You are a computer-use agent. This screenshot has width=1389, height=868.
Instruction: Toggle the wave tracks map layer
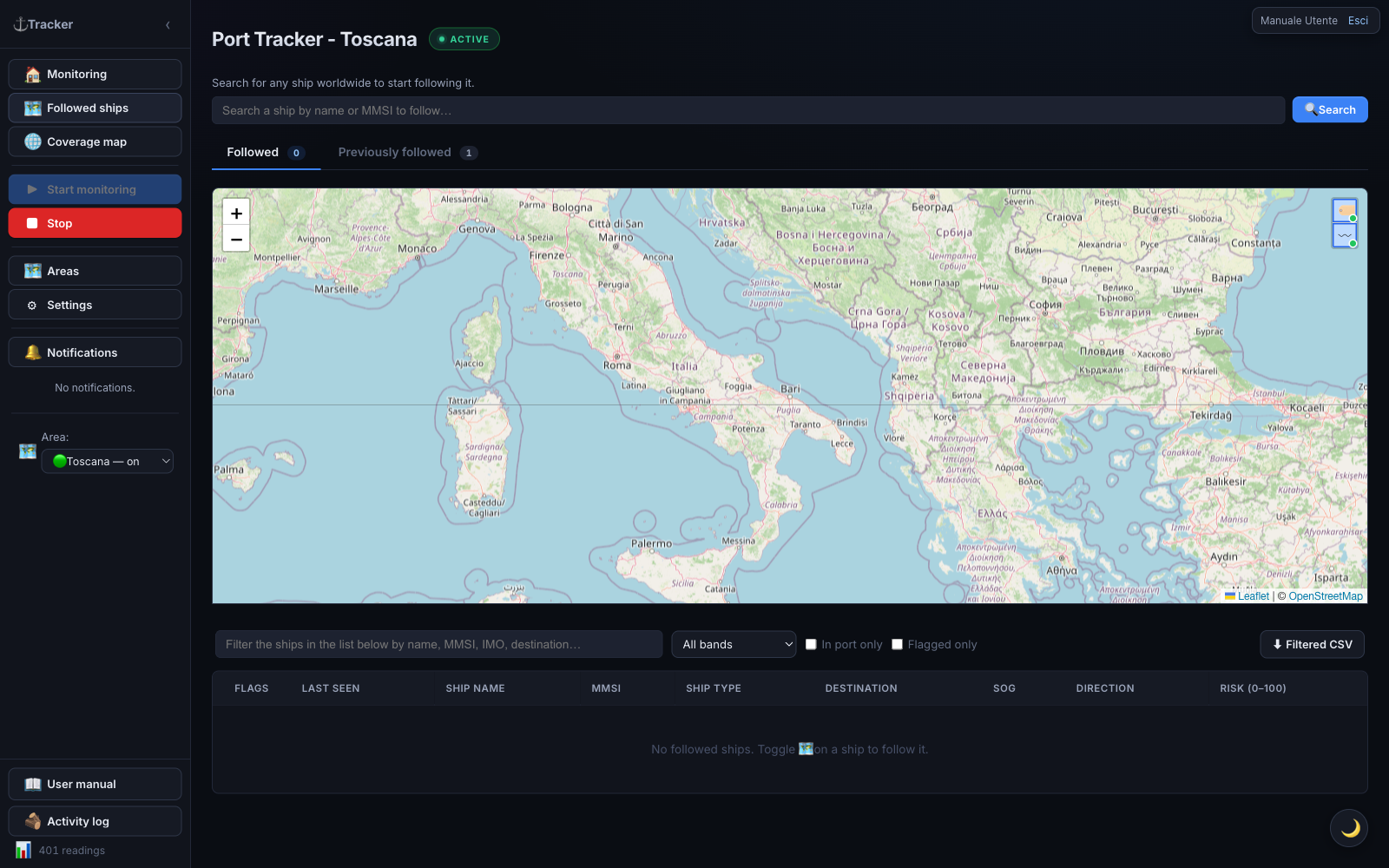click(1345, 235)
